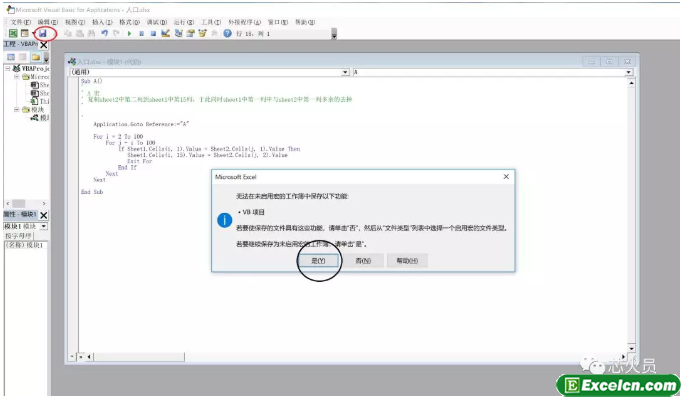Click the code window horizontal scrollbar thumb
This screenshot has height=397, width=681.
point(139,357)
